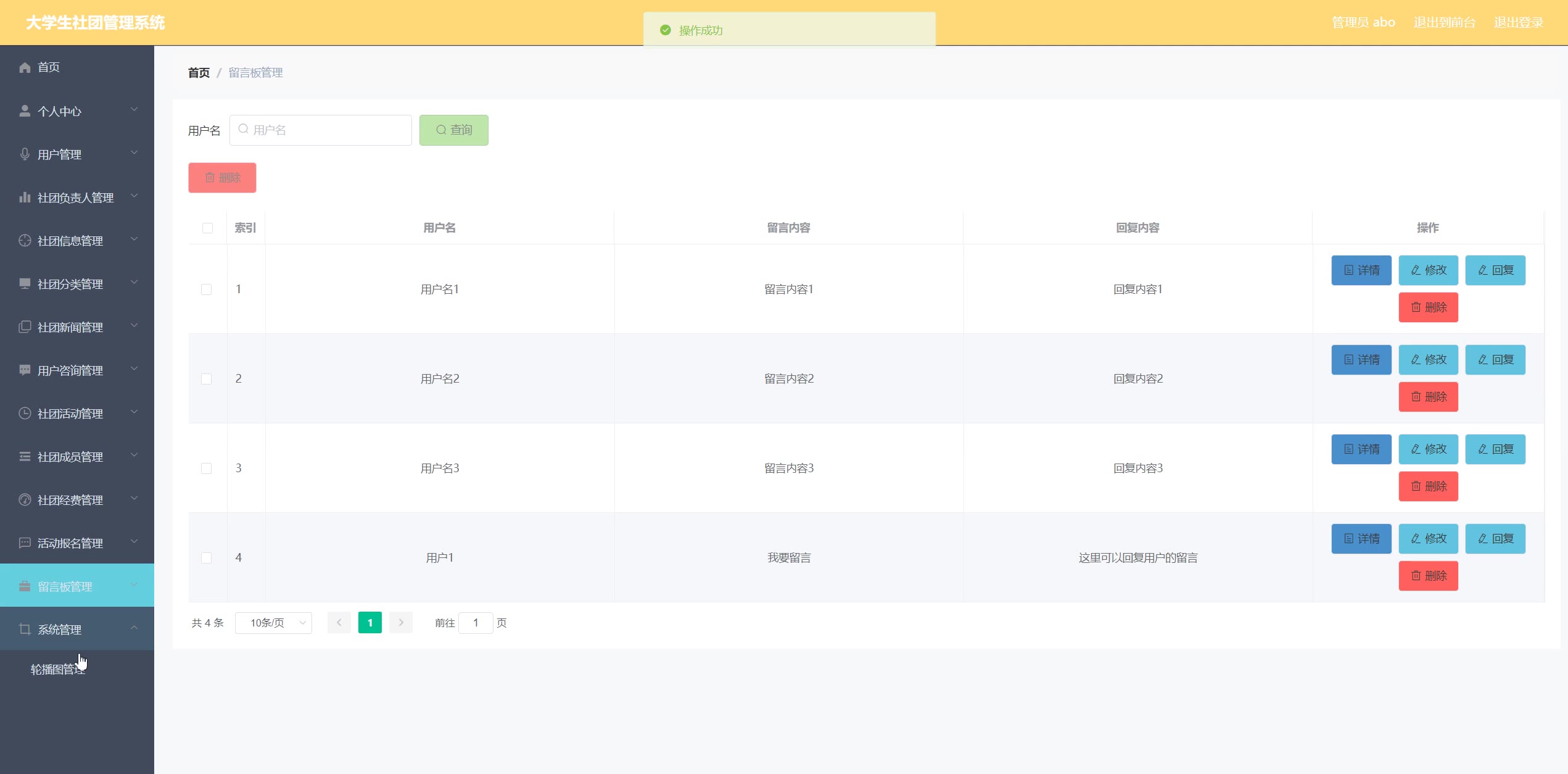1568x774 pixels.
Task: Click the microphone icon beside 用户管理
Action: pyautogui.click(x=25, y=154)
